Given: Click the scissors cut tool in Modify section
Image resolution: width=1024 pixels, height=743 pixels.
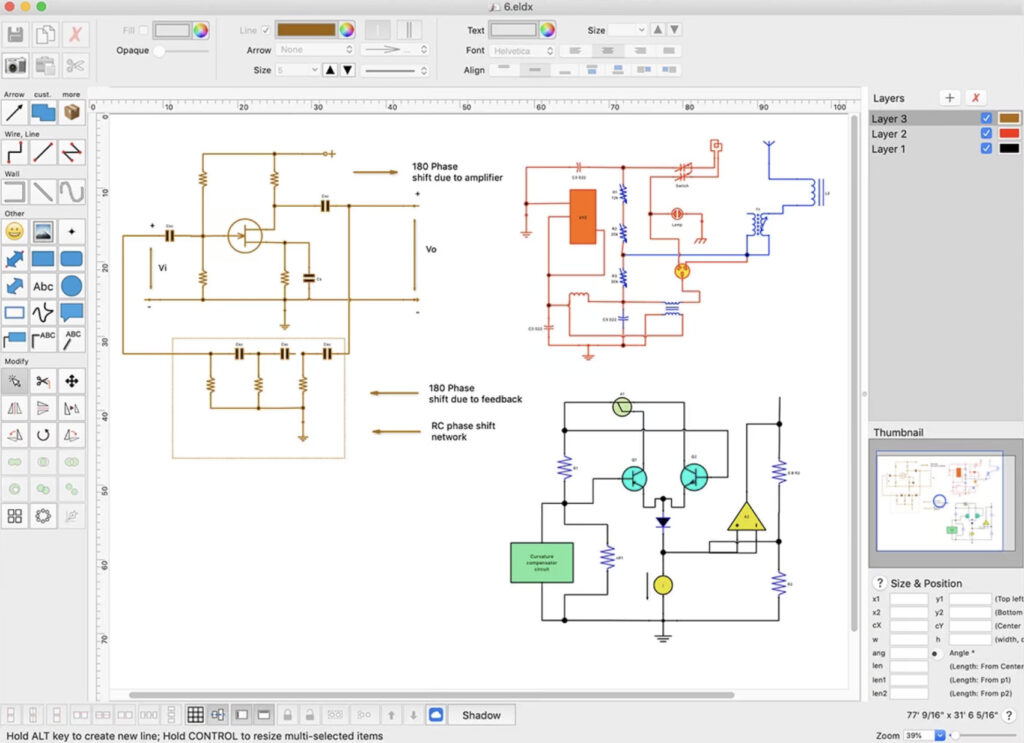Looking at the screenshot, I should [43, 381].
